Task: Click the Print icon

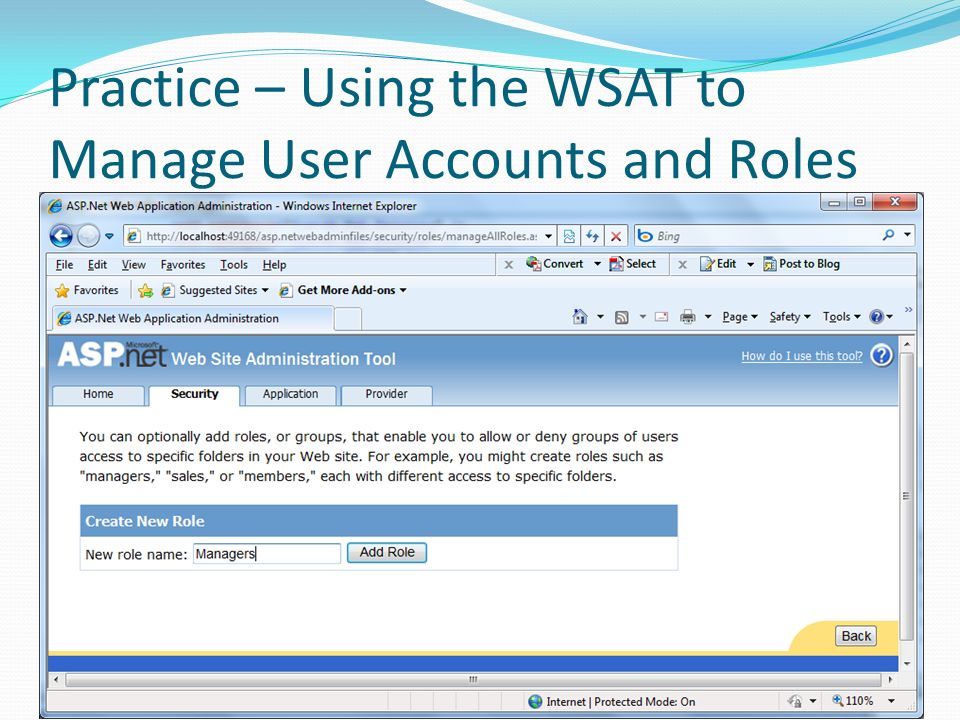Action: (x=688, y=317)
